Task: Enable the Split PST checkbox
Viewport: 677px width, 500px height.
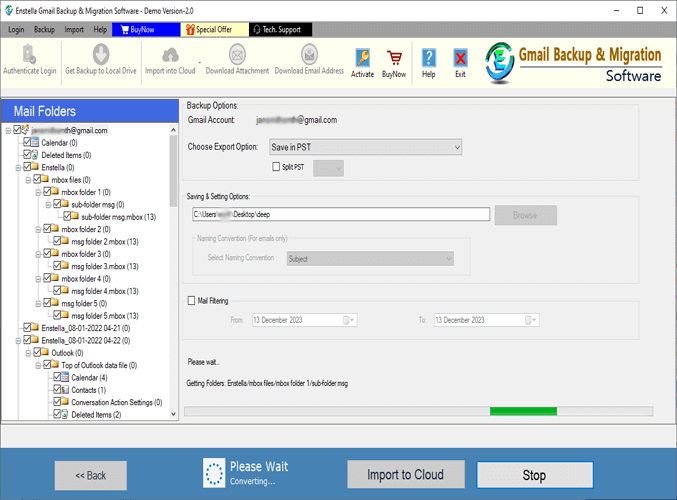Action: coord(277,167)
